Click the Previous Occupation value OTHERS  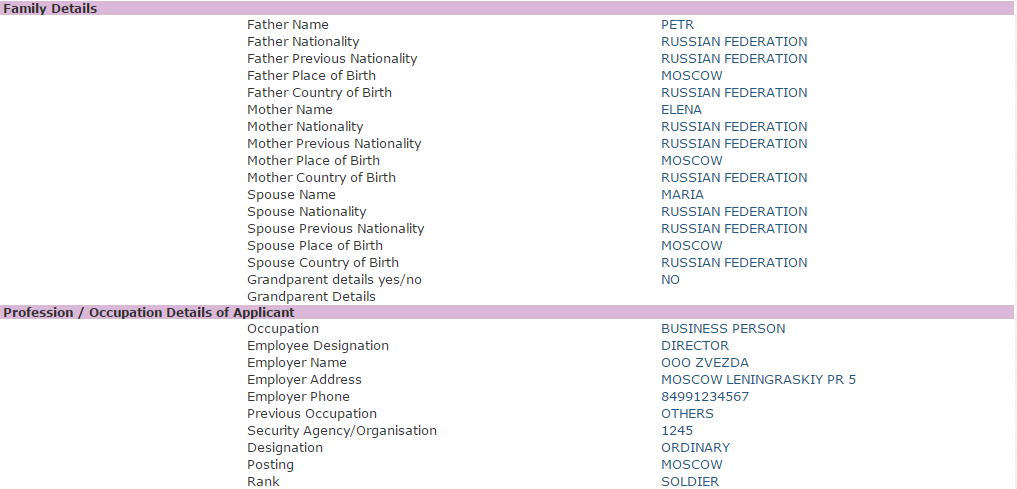click(688, 414)
